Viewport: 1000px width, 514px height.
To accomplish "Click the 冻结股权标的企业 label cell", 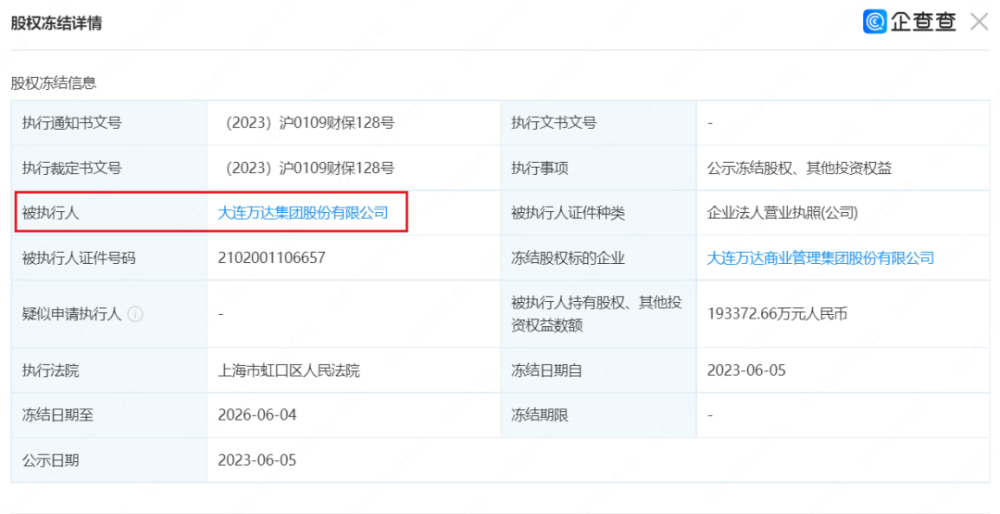I will click(598, 258).
